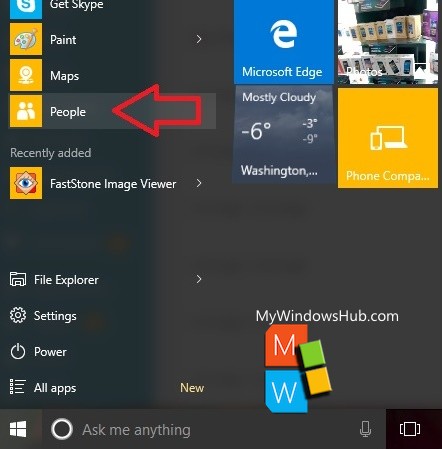Select the FastStone Image Viewer label

(113, 184)
